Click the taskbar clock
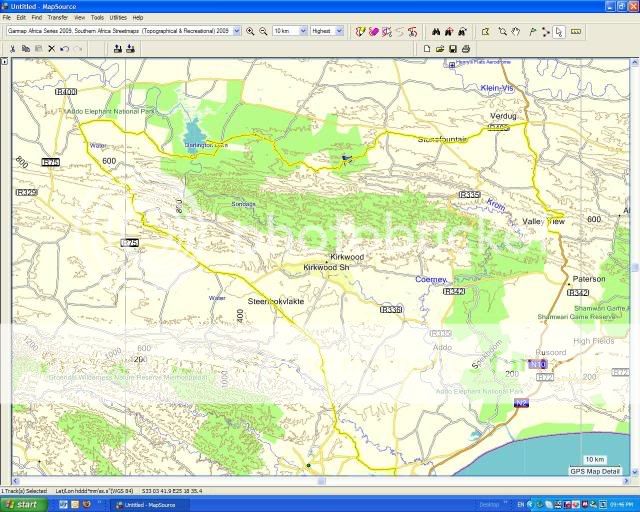 coord(622,505)
